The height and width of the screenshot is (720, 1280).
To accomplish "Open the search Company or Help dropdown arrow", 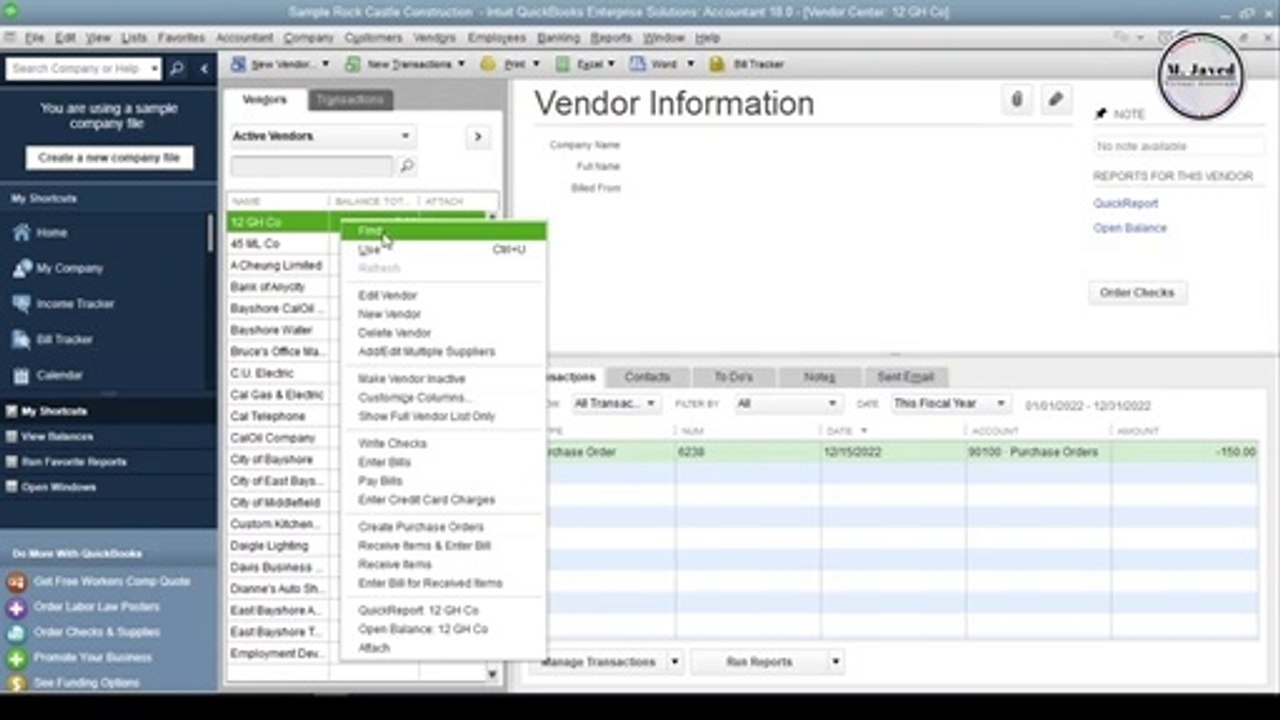I will pyautogui.click(x=154, y=68).
